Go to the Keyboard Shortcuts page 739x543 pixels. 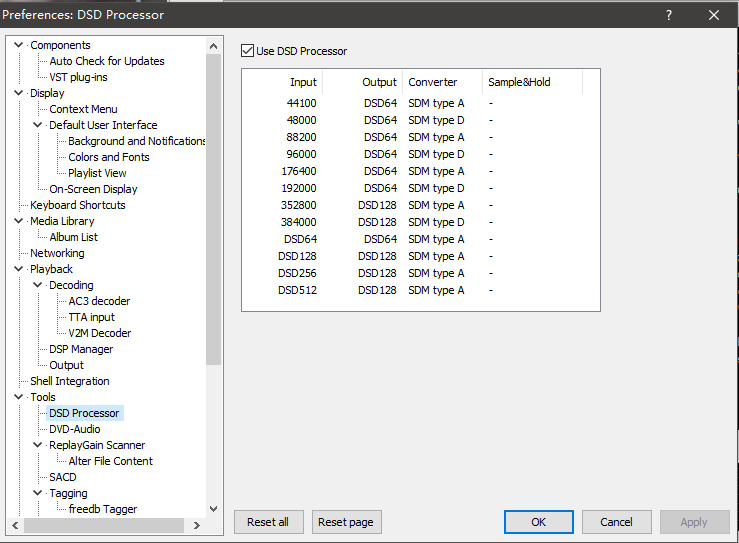pyautogui.click(x=77, y=205)
